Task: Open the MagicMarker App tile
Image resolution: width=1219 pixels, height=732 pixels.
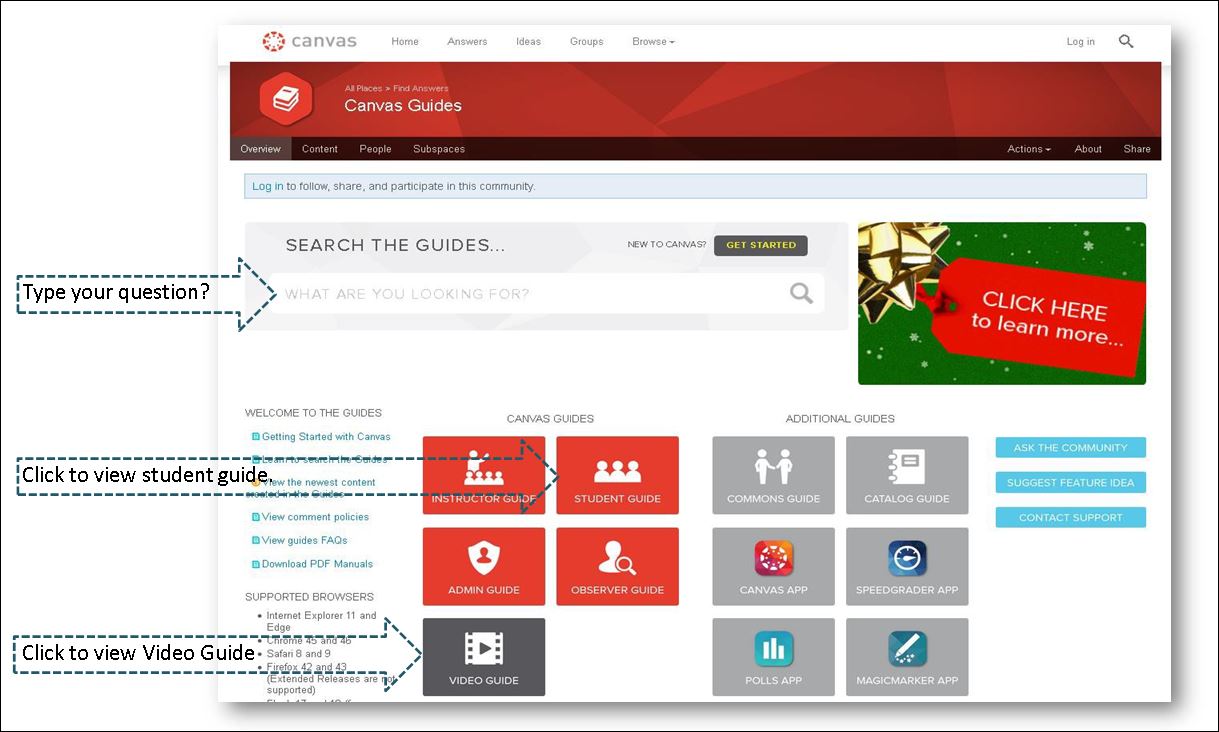Action: 907,657
